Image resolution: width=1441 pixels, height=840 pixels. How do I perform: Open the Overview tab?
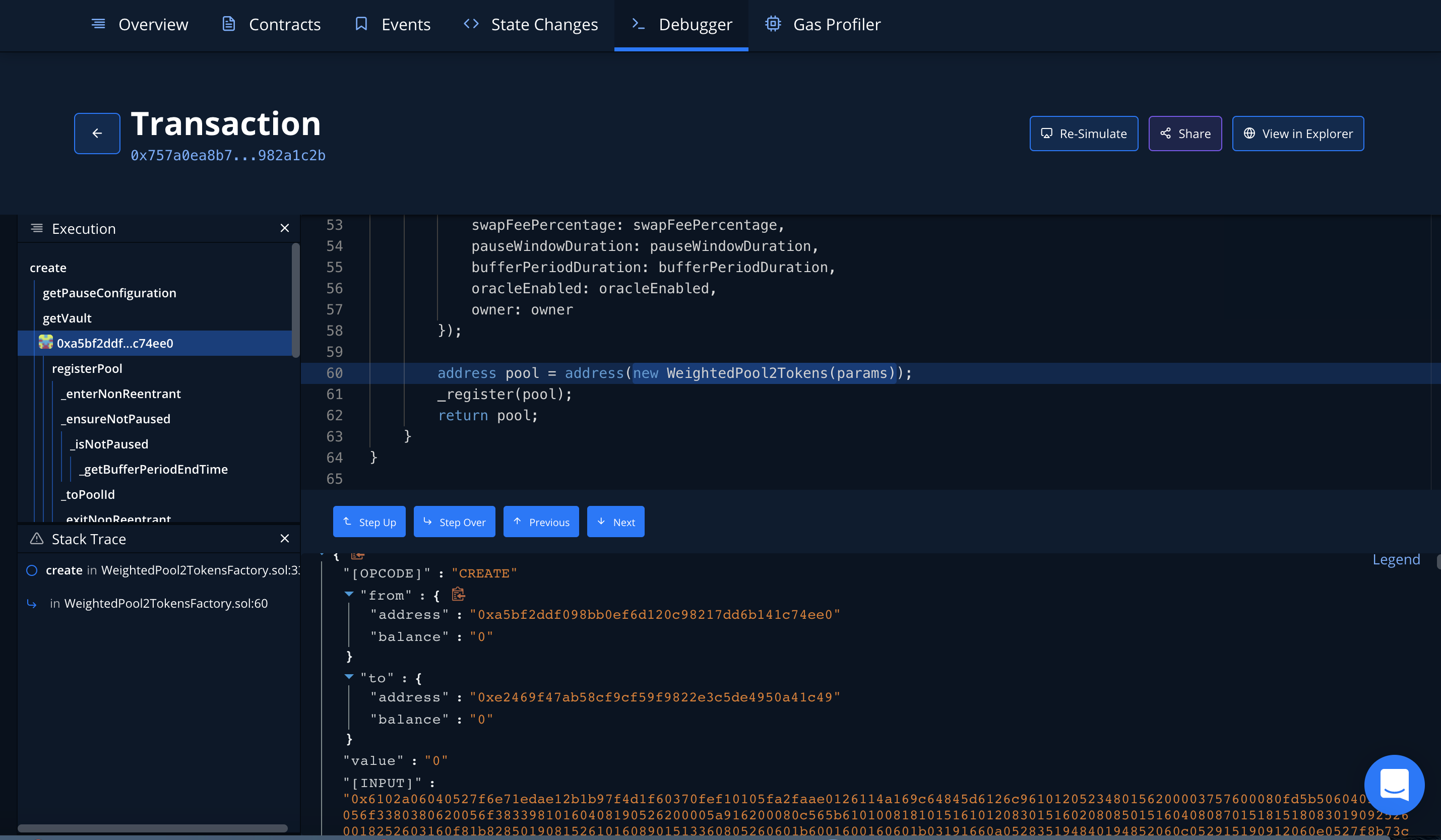[140, 25]
